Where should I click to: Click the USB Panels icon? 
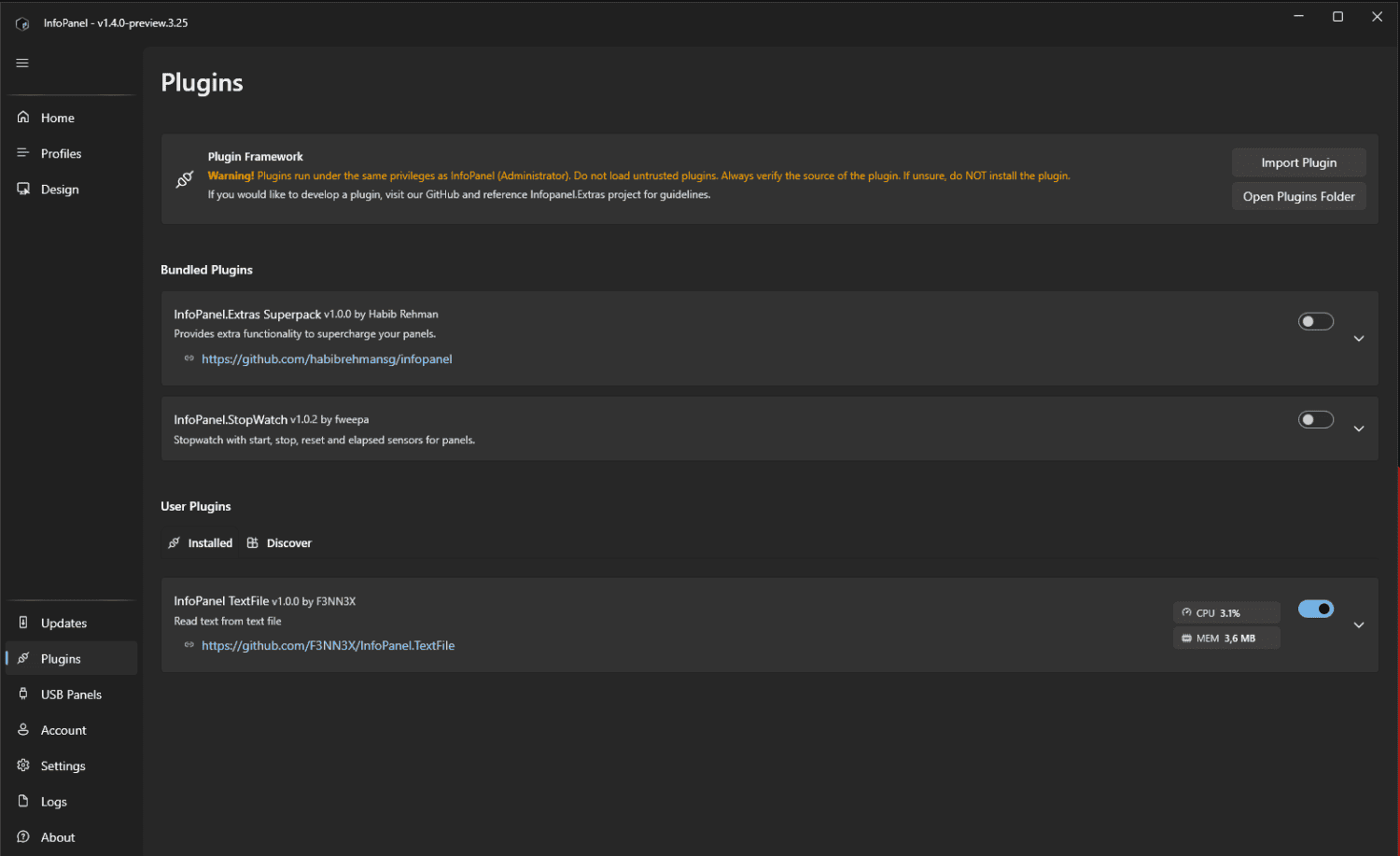coord(23,694)
